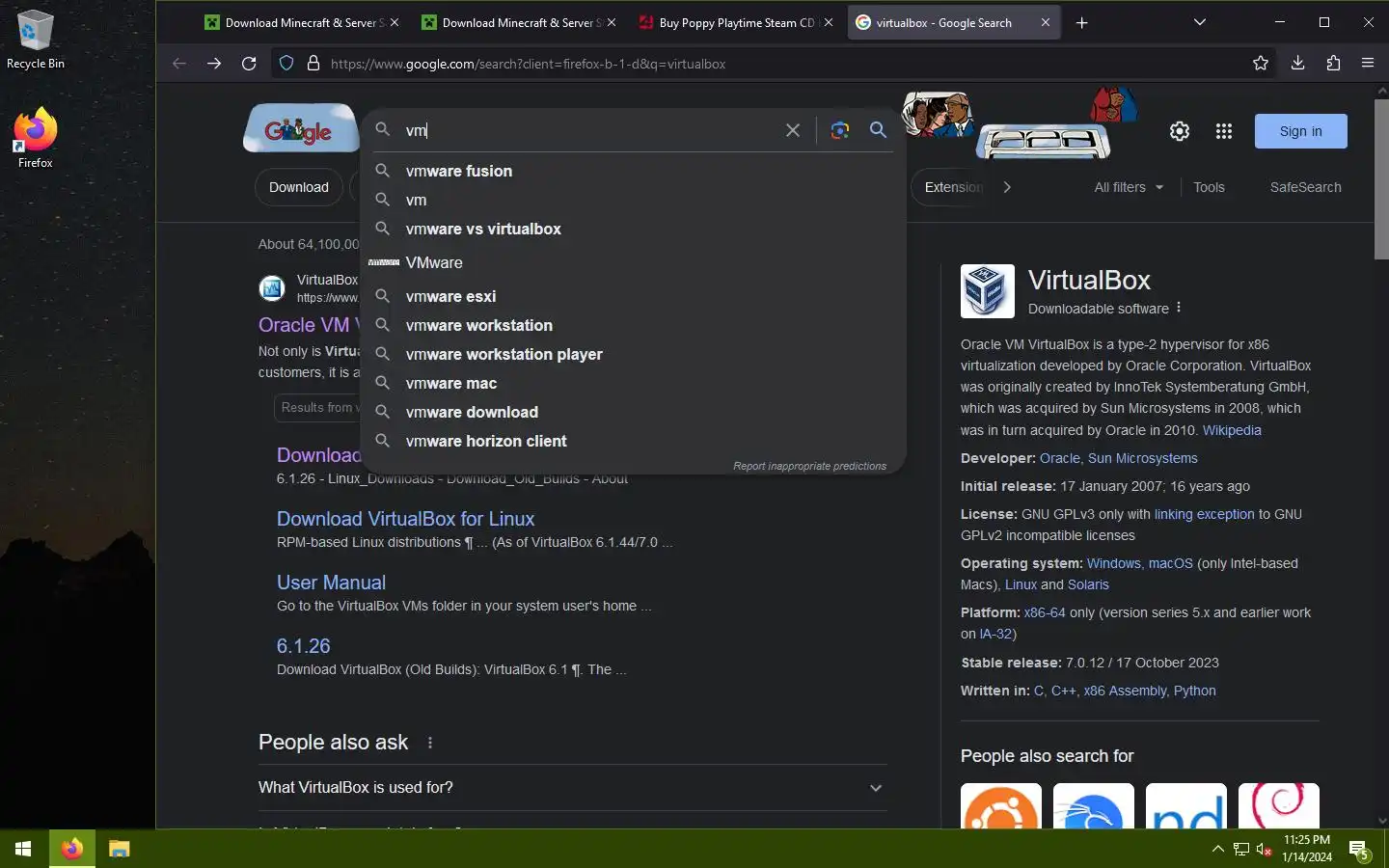Click the Sun Microsystems developer link
The image size is (1389, 868).
coord(1143,458)
